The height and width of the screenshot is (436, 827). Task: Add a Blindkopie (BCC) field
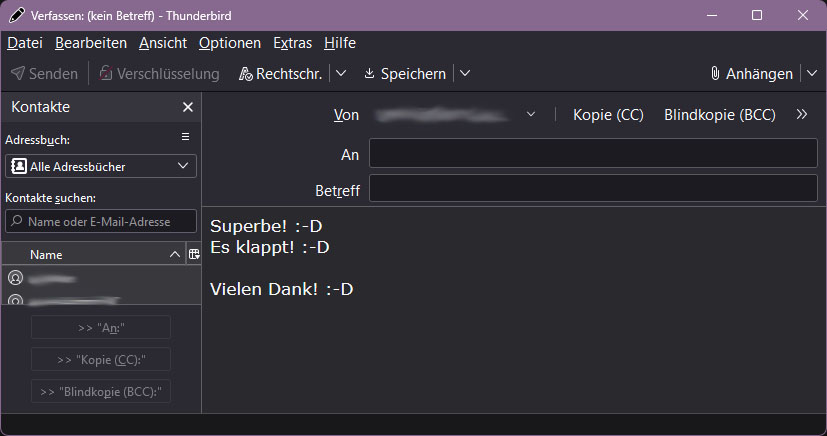point(719,115)
